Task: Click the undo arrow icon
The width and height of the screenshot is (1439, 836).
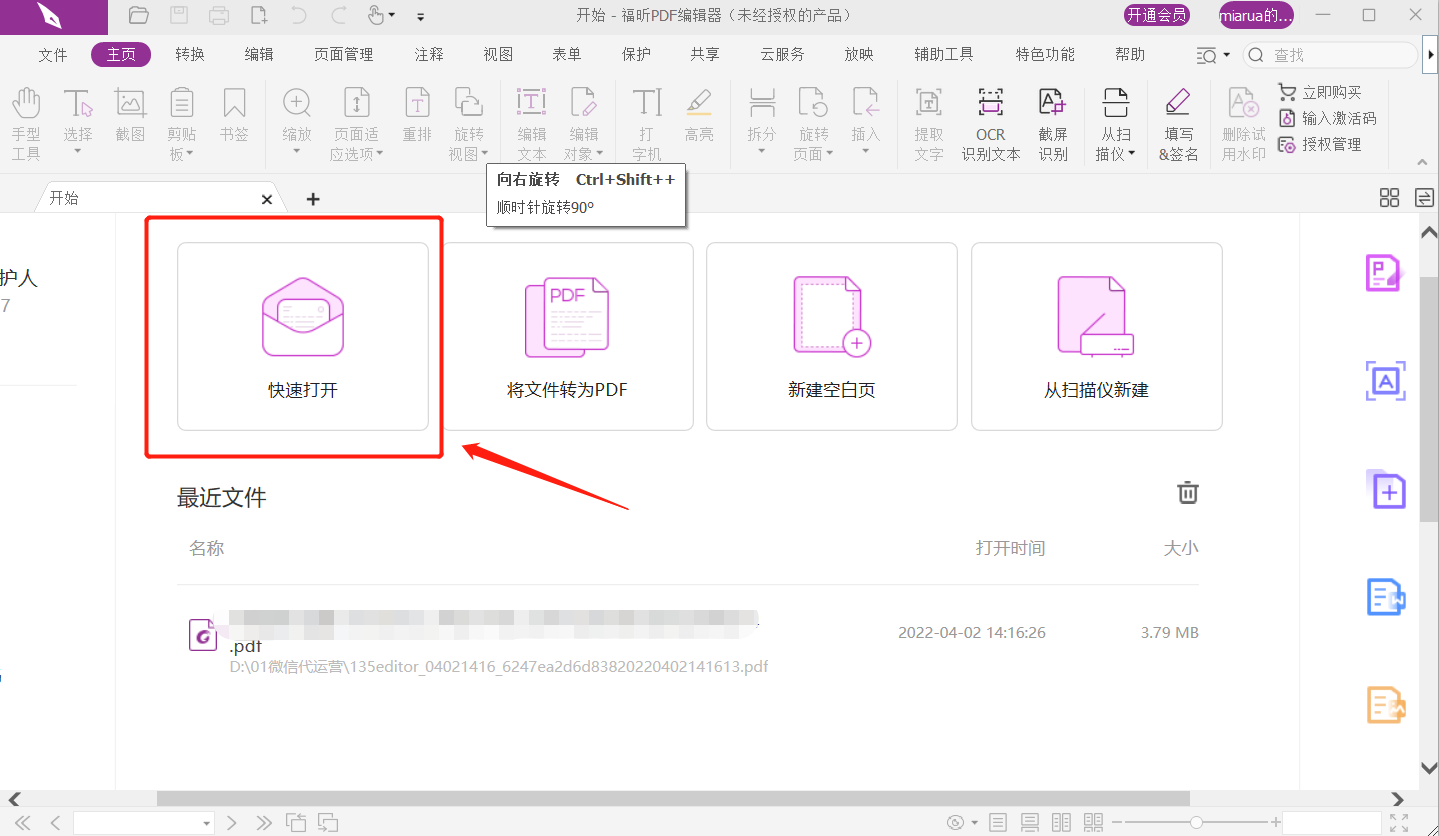Action: 299,15
